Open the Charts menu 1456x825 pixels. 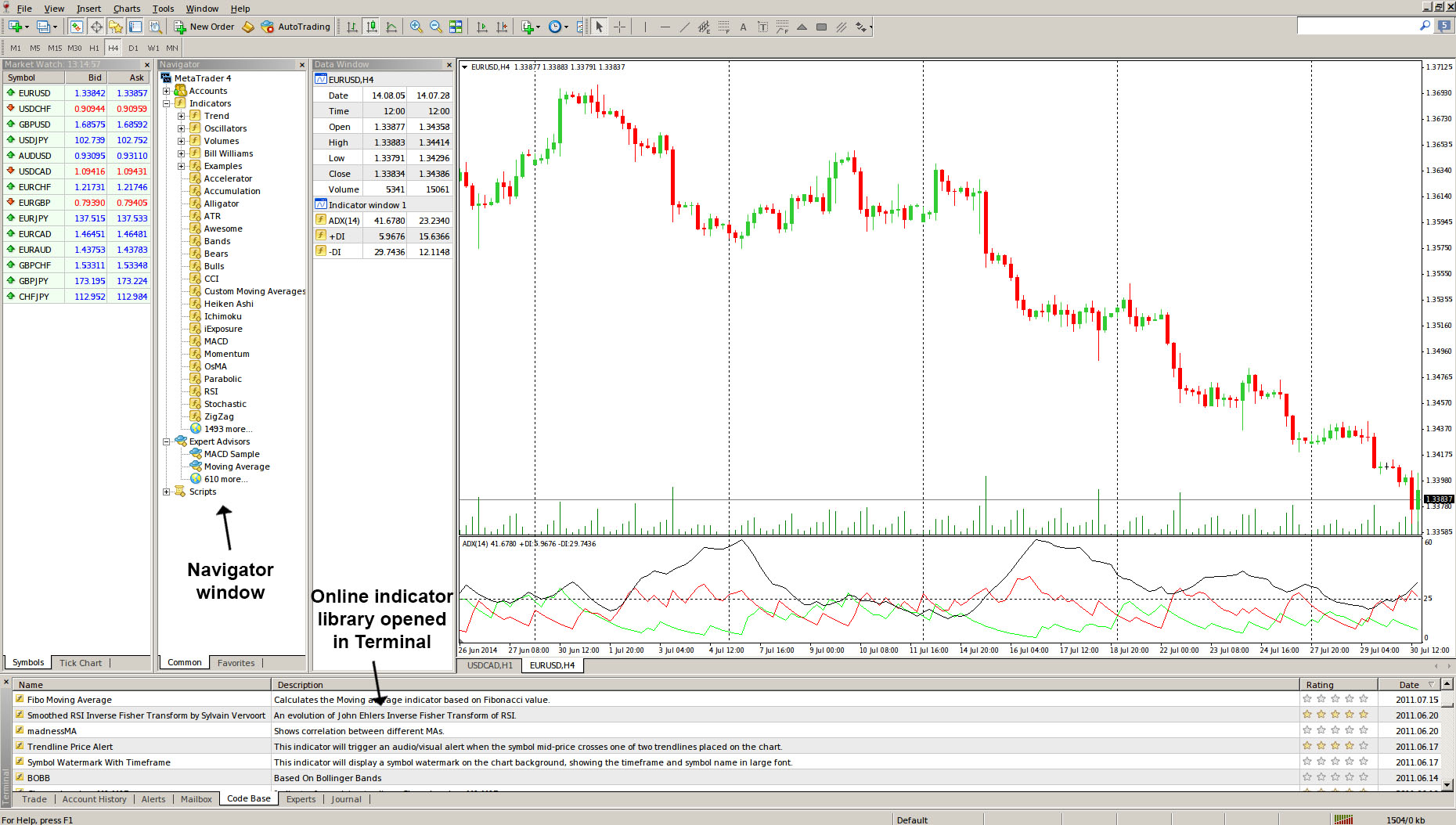[x=127, y=9]
